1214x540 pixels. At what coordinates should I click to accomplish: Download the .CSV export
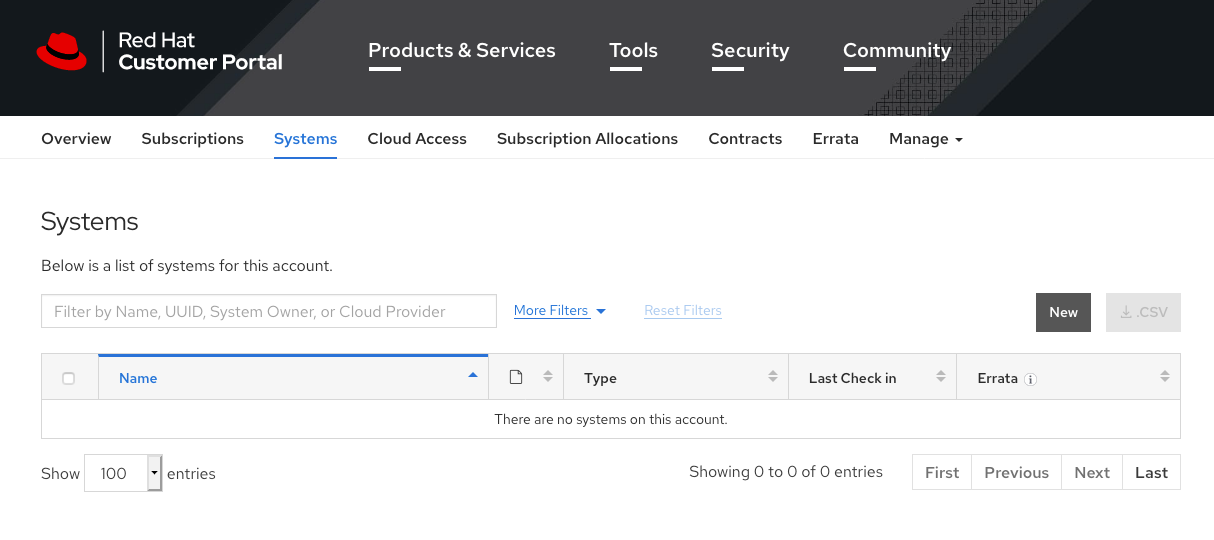point(1143,312)
